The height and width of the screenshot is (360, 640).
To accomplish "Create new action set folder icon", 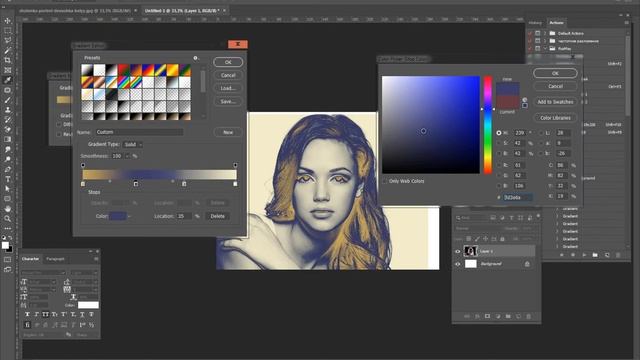I will [595, 255].
